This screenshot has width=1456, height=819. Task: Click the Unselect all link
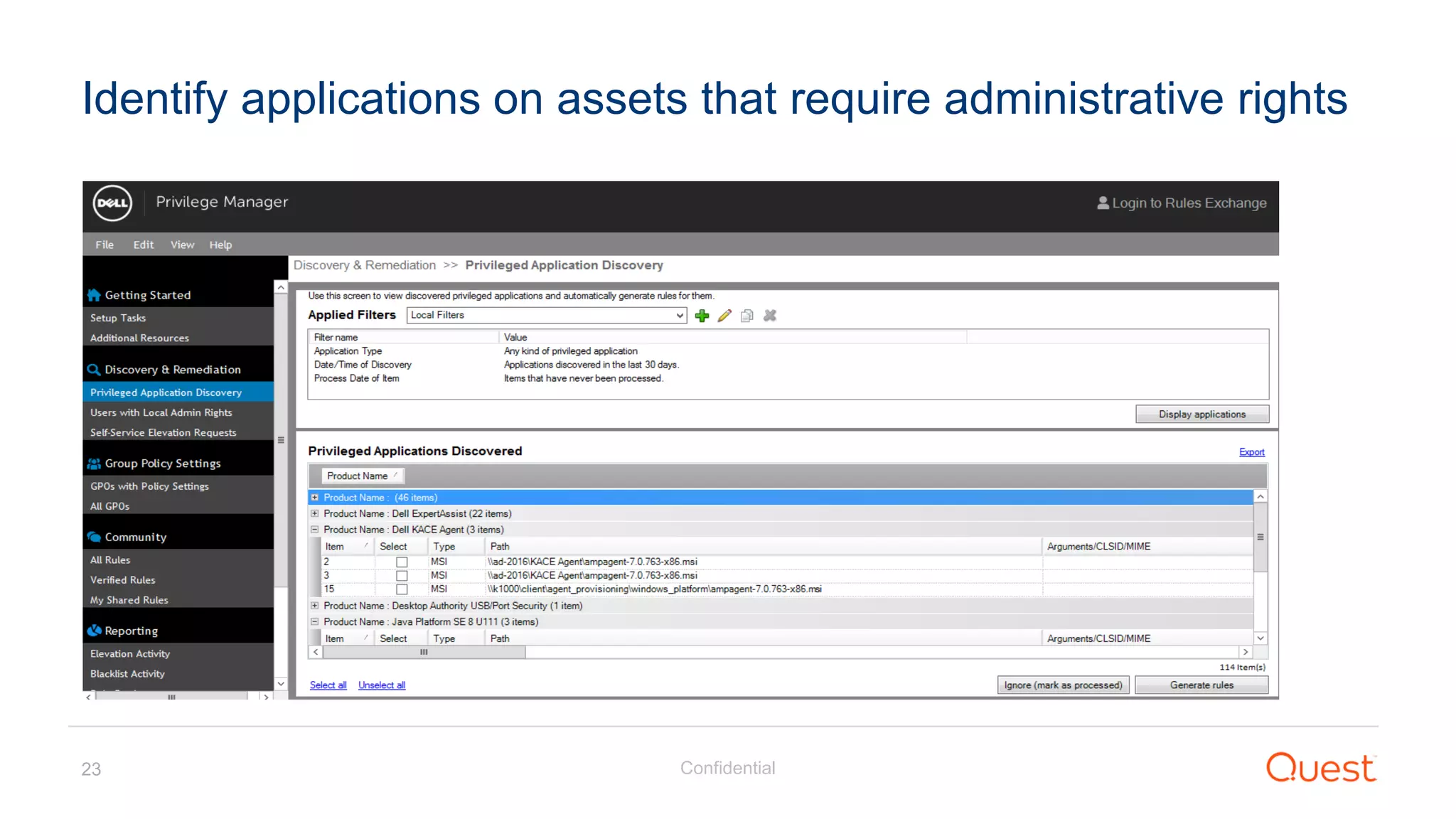pyautogui.click(x=382, y=685)
